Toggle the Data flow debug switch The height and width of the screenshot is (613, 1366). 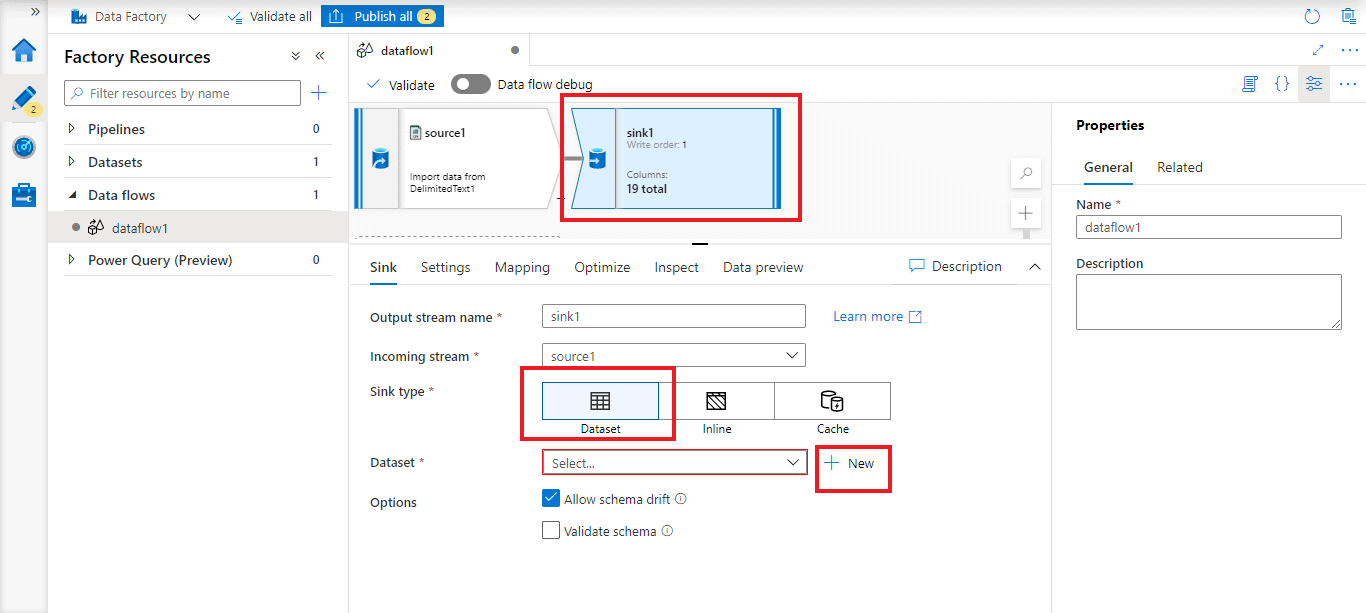pyautogui.click(x=470, y=84)
